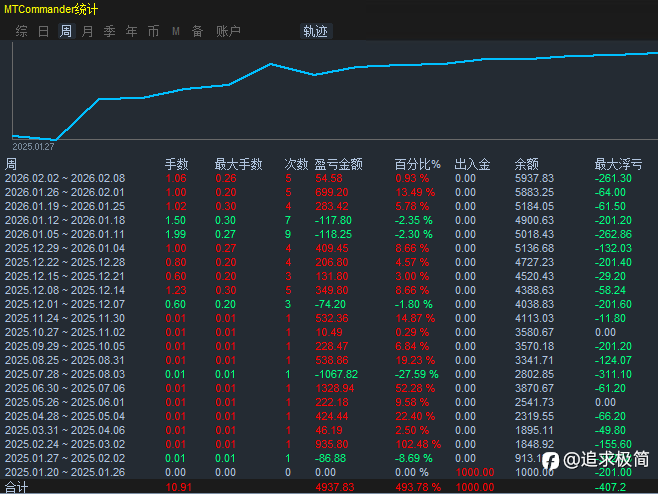This screenshot has height=494, width=658.
Task: Select week 2025.12.15 ~ 2025.12.21
Action: click(65, 276)
